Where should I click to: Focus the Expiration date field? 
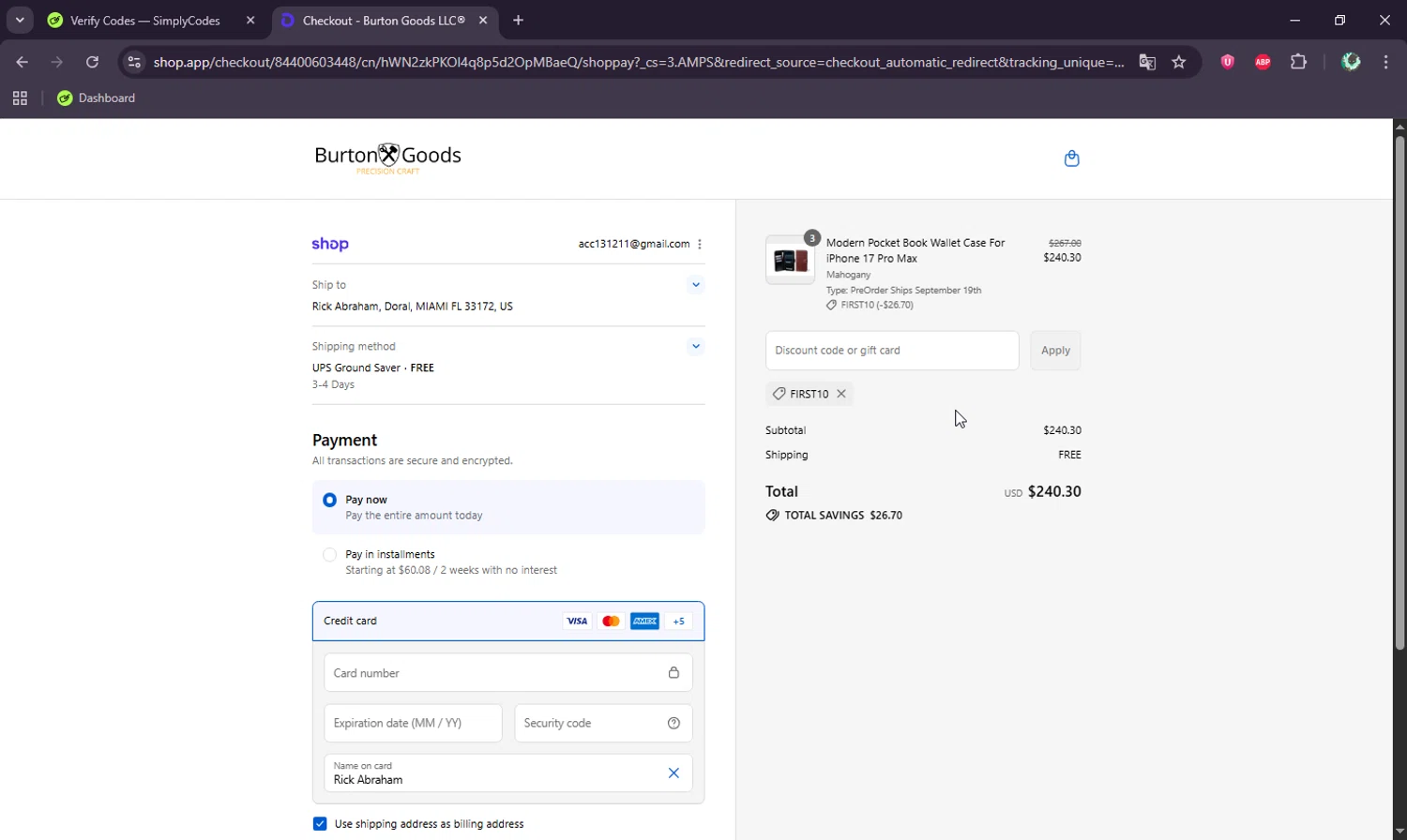point(413,723)
